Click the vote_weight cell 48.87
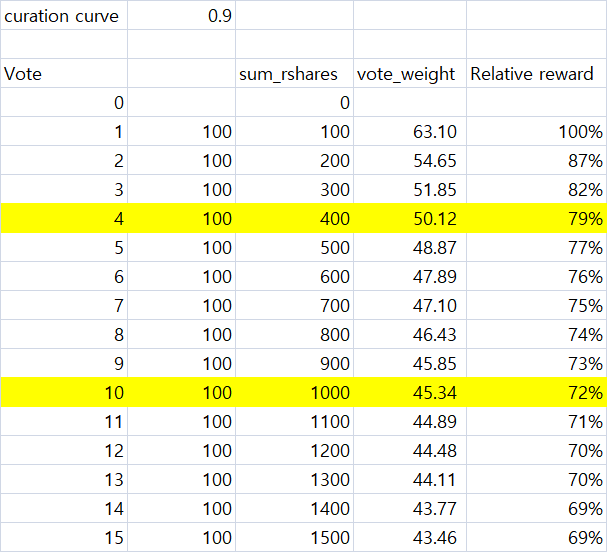 (410, 248)
